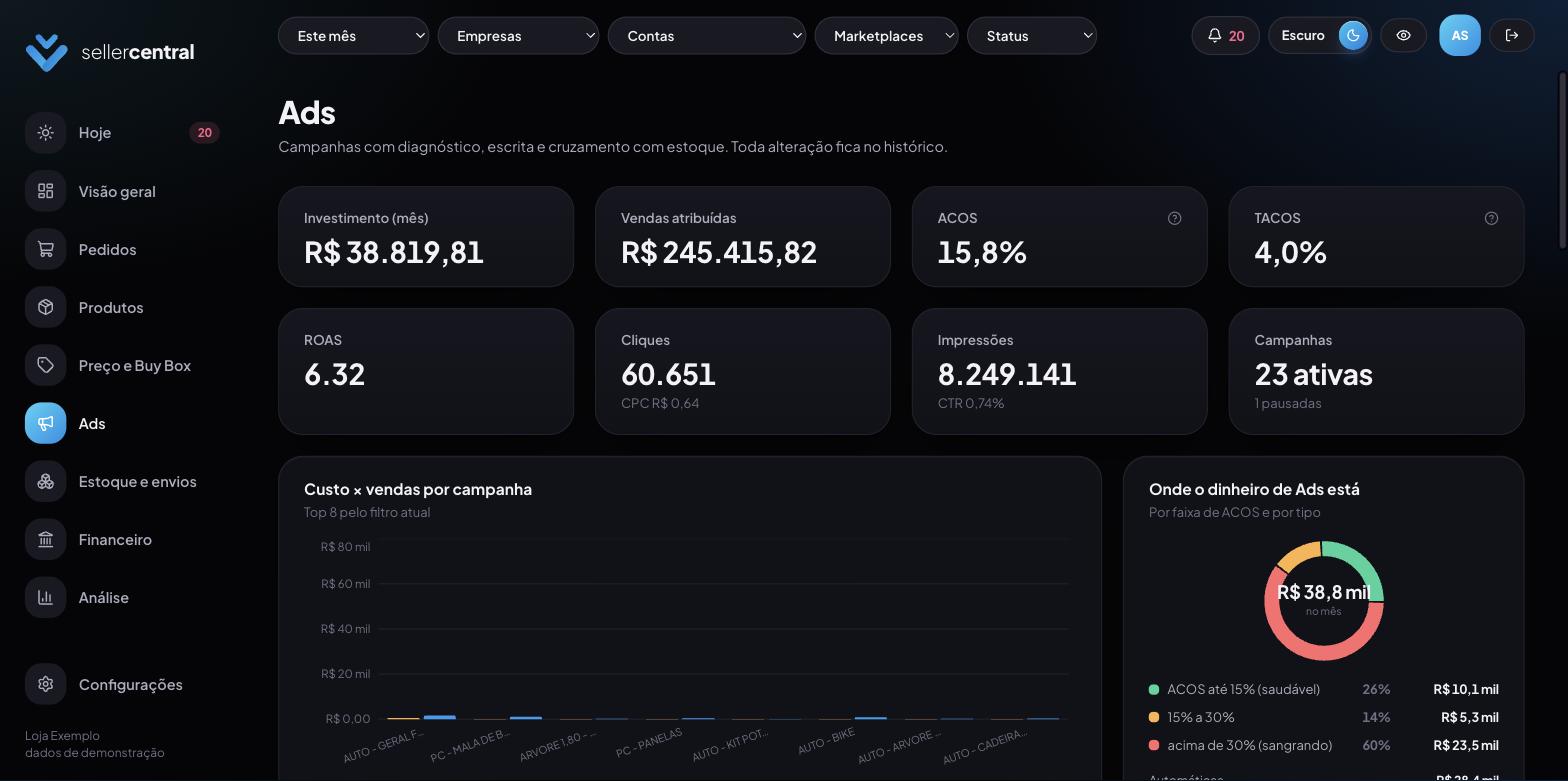The image size is (1568, 781).
Task: Click the logout arrow icon
Action: (1512, 35)
